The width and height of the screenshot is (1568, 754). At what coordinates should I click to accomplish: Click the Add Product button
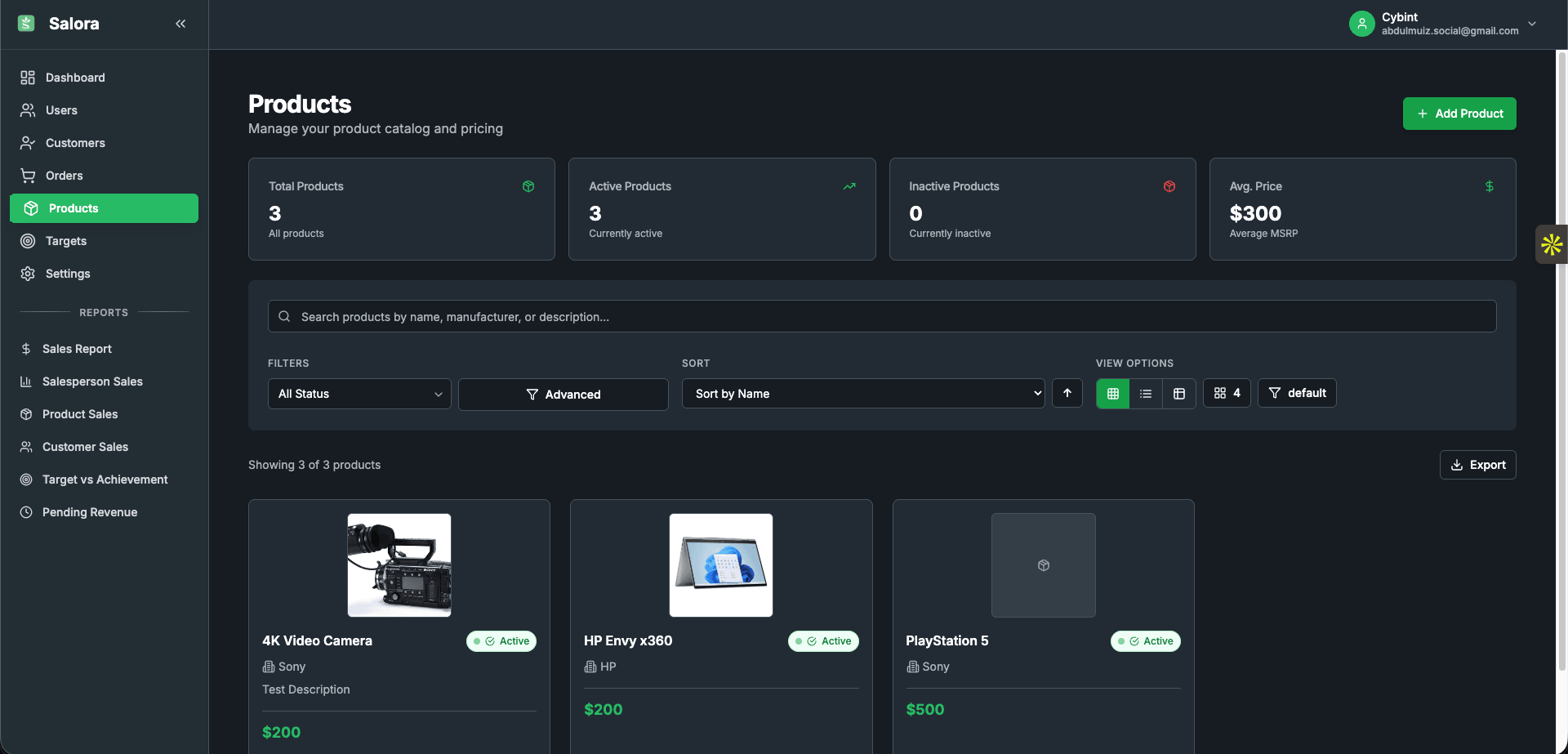tap(1459, 114)
